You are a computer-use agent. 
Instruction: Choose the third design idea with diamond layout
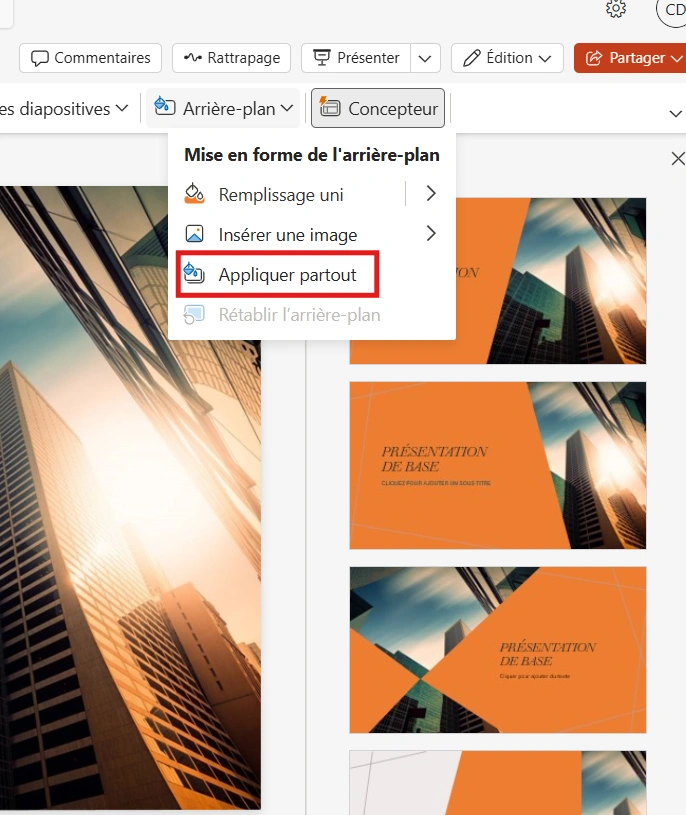pos(497,649)
